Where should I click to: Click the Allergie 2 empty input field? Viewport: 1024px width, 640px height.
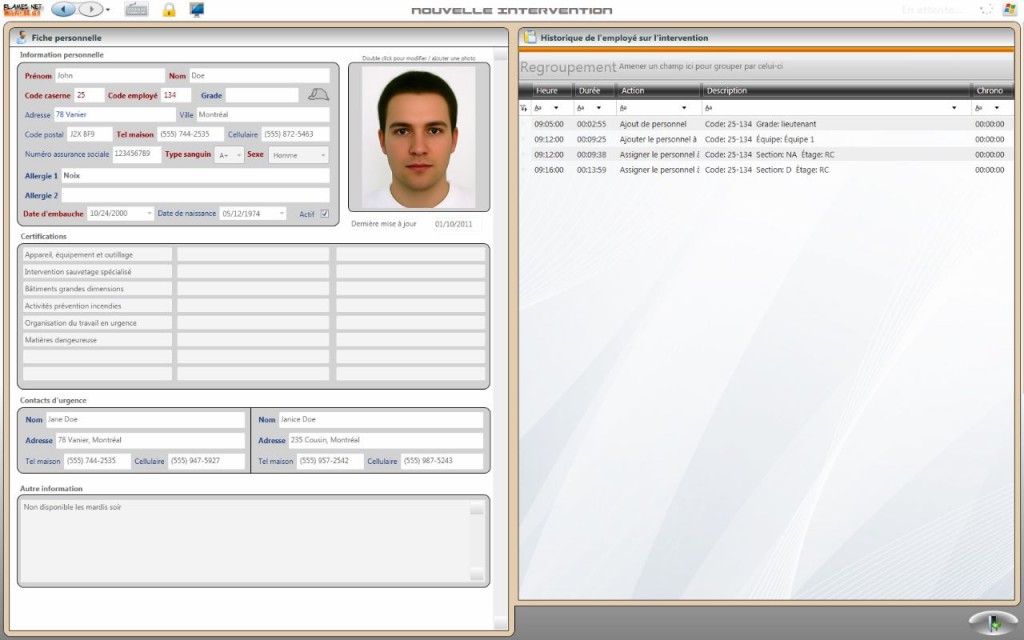click(x=195, y=195)
